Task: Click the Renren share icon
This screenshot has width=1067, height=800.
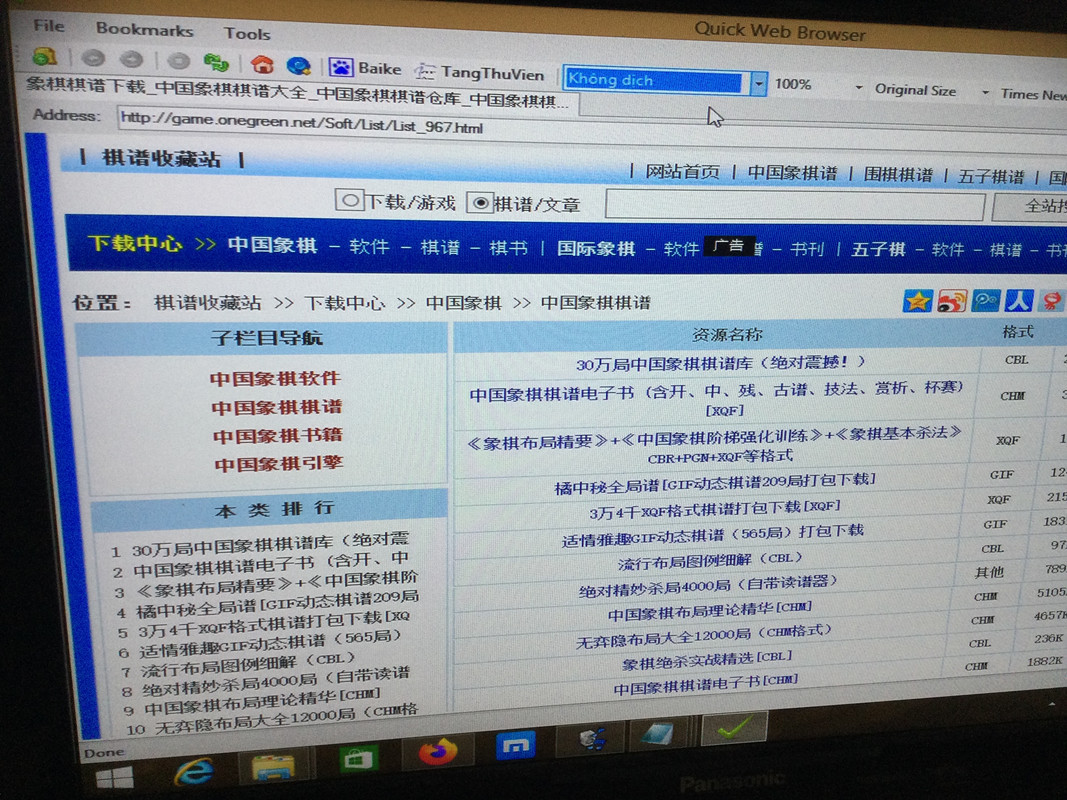Action: [1019, 301]
